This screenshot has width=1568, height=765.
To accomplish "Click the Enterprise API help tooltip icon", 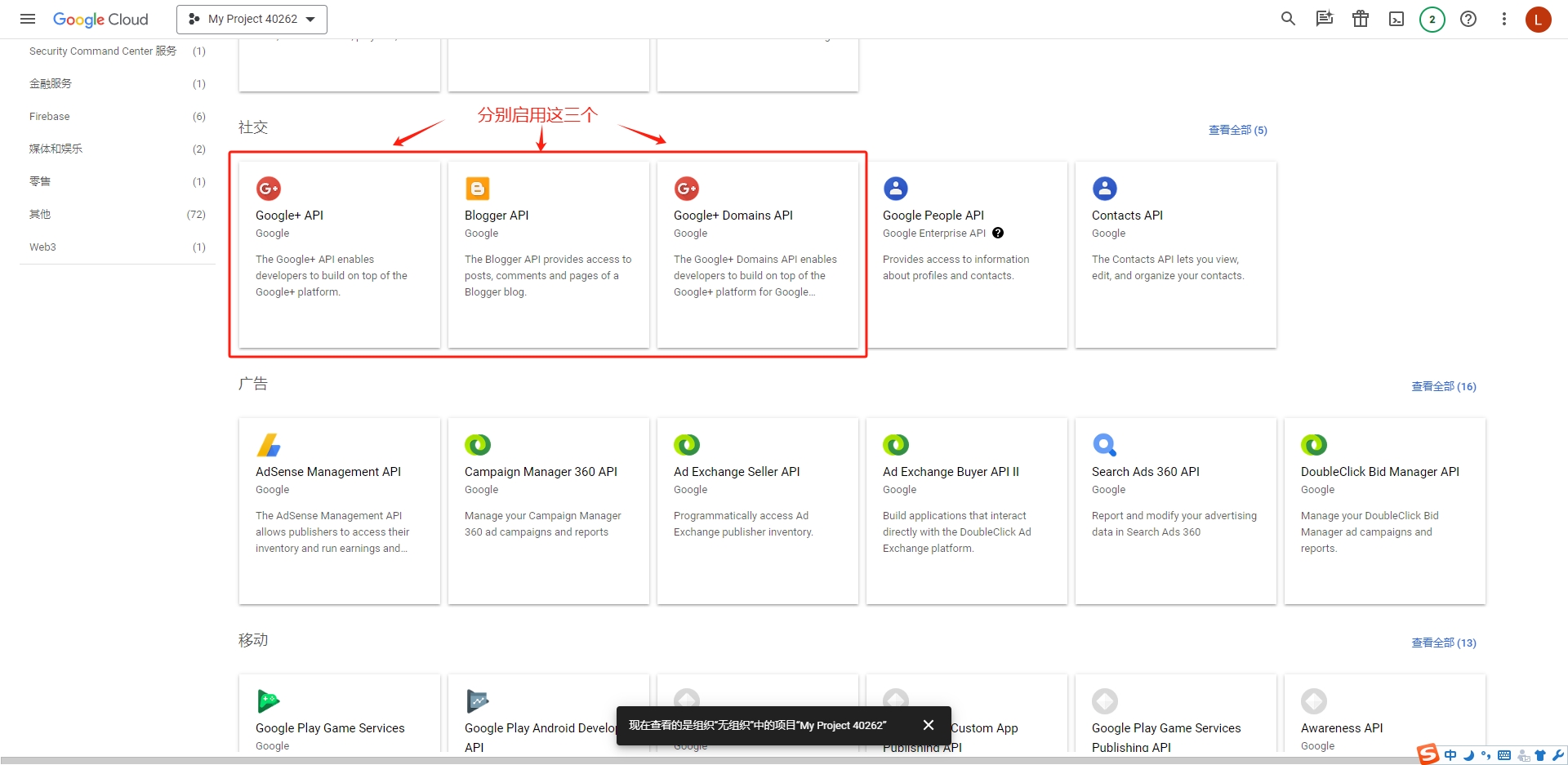I will click(998, 233).
